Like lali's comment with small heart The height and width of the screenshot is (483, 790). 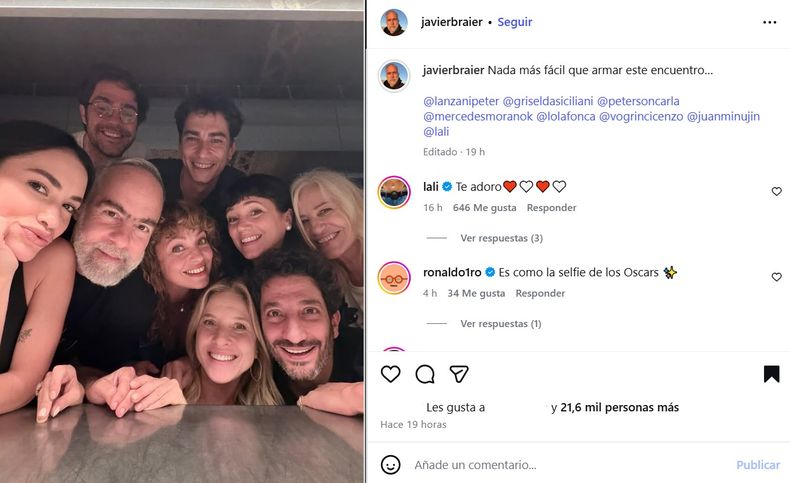point(776,191)
